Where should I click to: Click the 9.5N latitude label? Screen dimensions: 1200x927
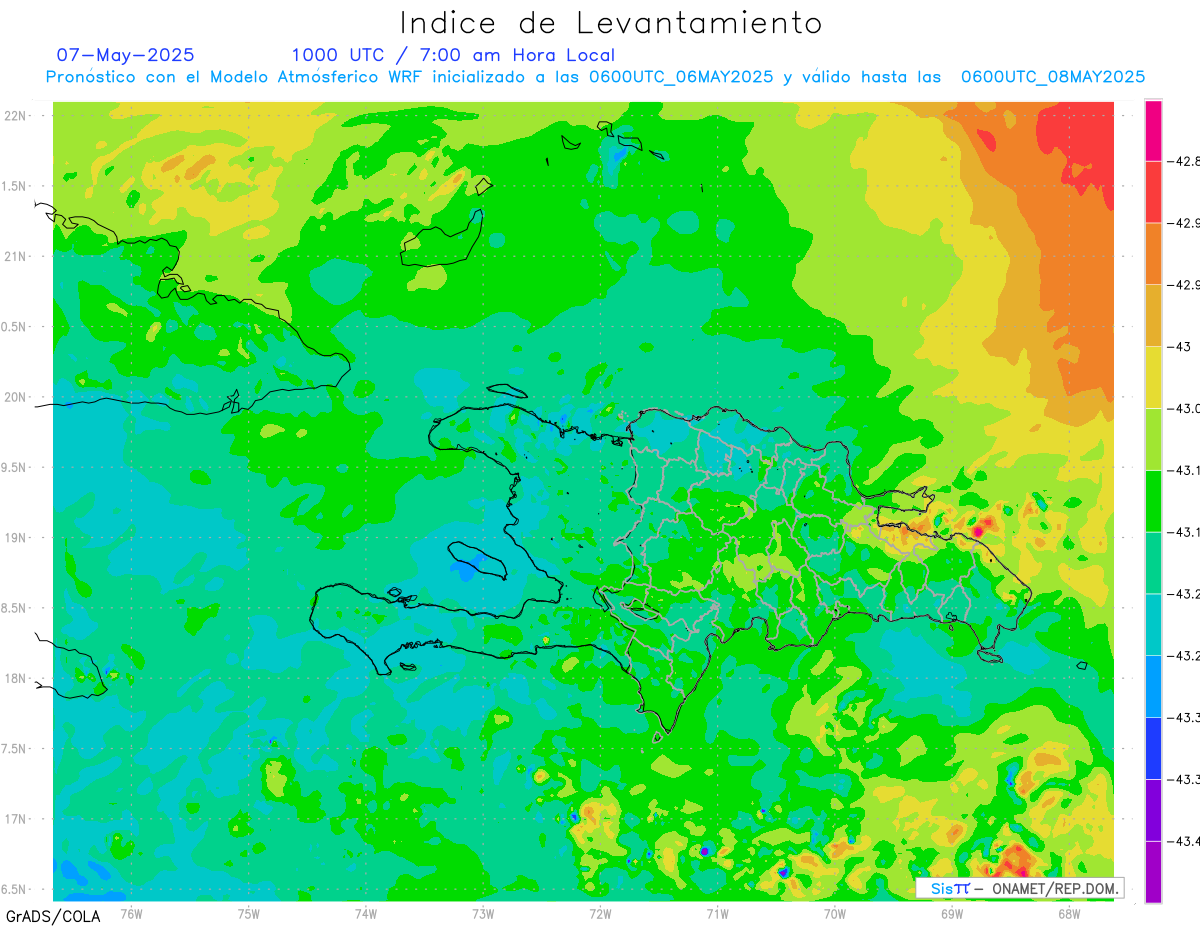pos(15,468)
